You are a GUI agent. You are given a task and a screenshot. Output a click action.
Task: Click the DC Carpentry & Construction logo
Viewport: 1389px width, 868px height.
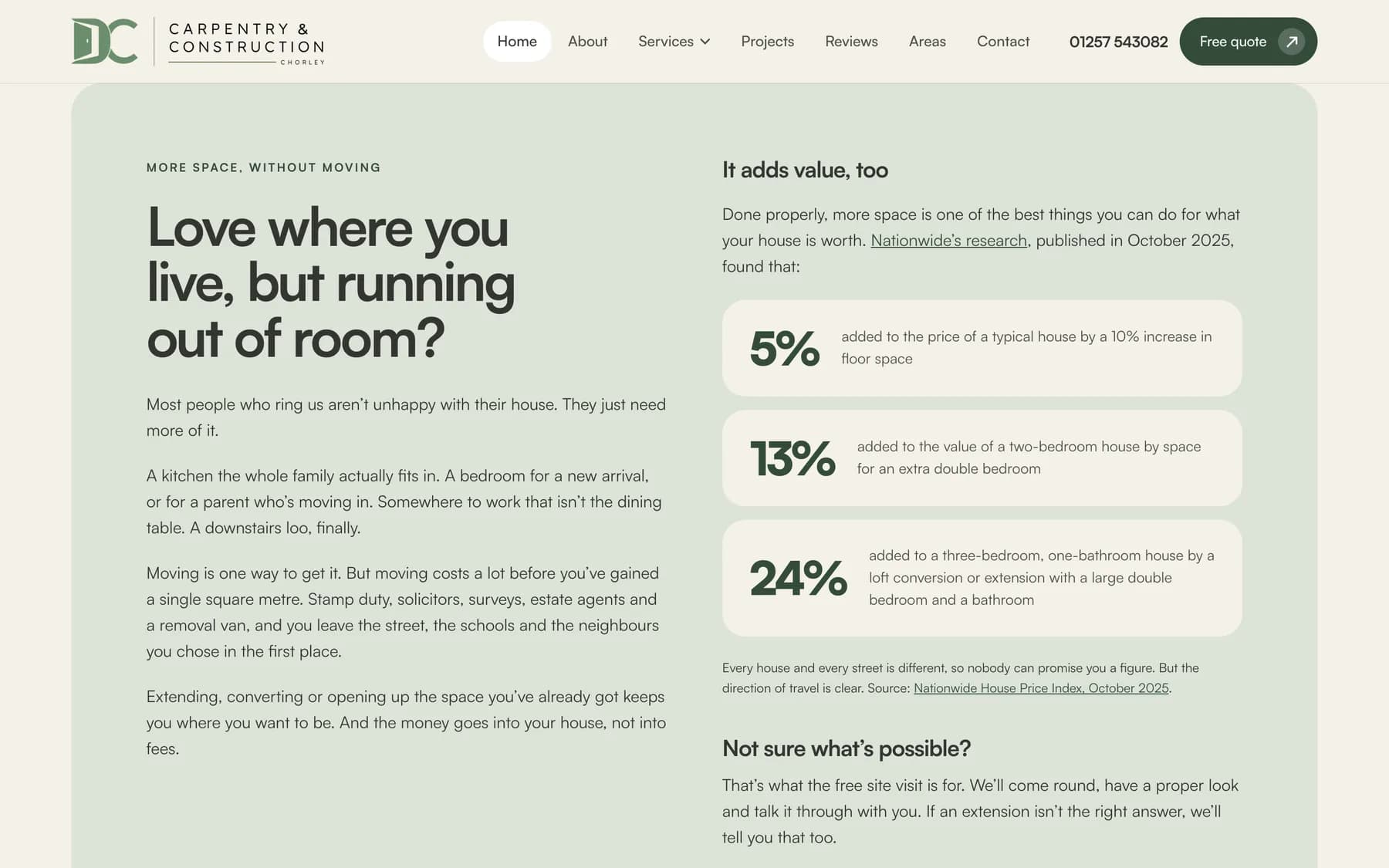click(x=198, y=42)
